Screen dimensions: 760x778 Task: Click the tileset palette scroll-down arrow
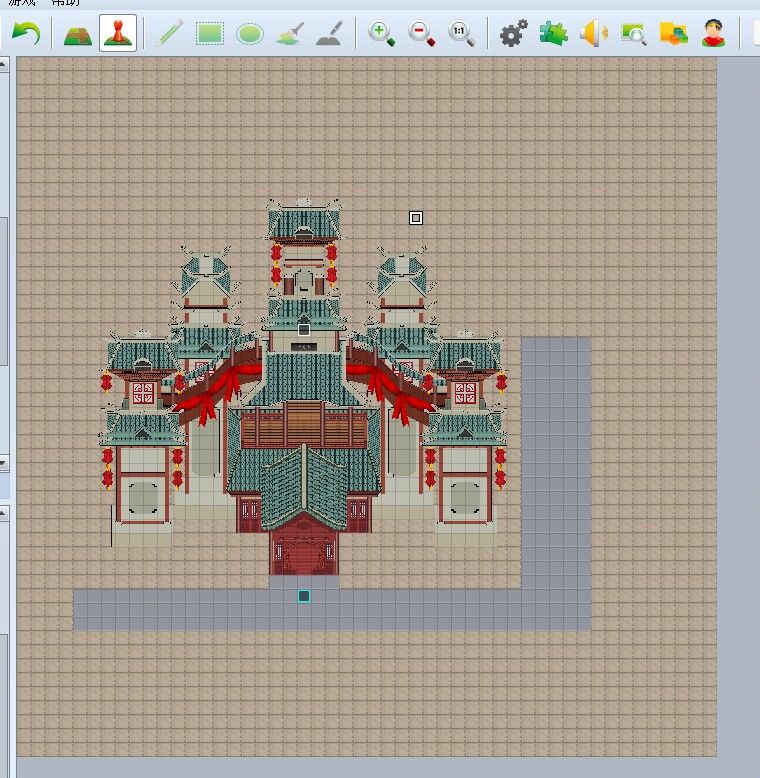point(4,463)
